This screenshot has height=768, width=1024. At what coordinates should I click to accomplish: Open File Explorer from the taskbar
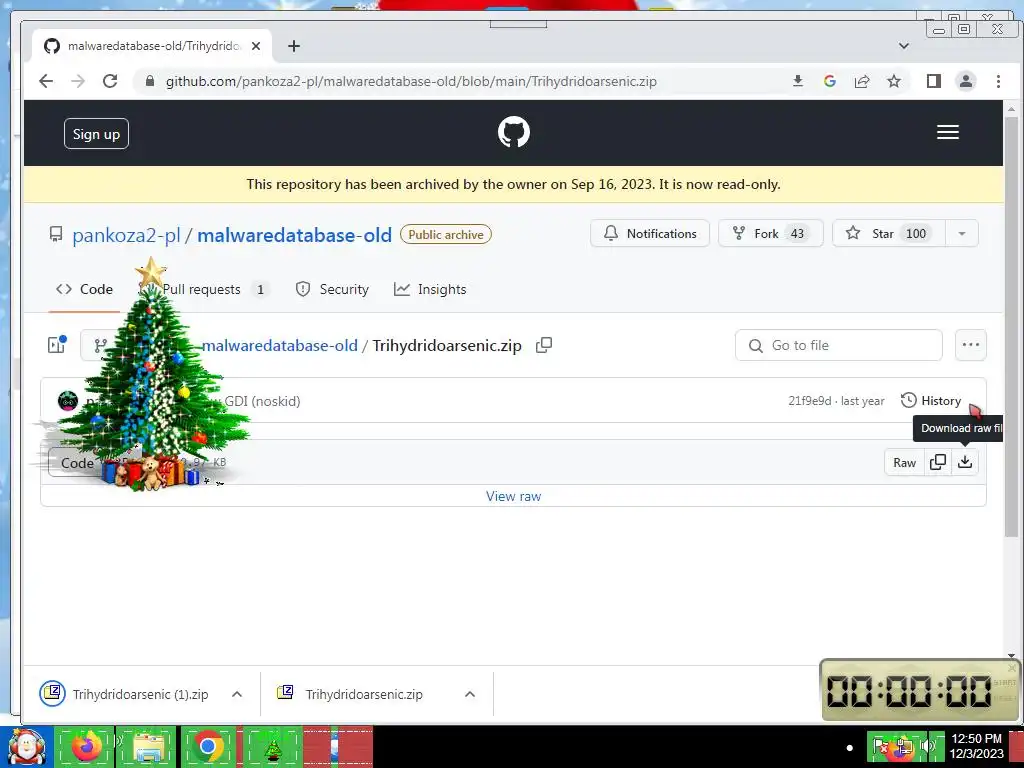(x=148, y=746)
